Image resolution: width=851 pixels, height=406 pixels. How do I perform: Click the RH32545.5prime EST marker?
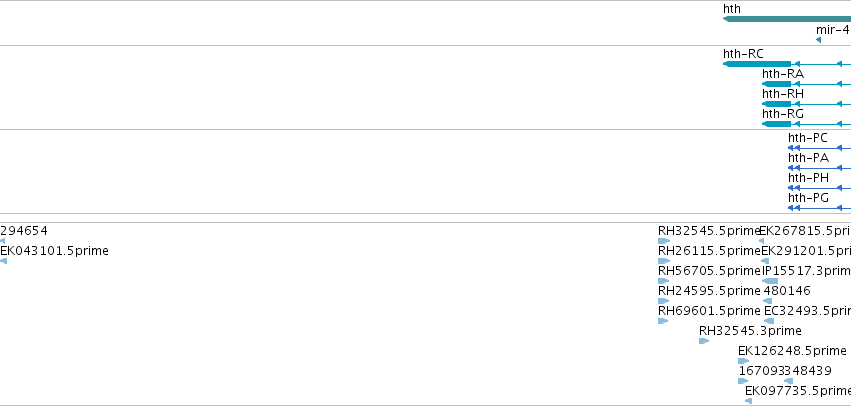click(664, 241)
